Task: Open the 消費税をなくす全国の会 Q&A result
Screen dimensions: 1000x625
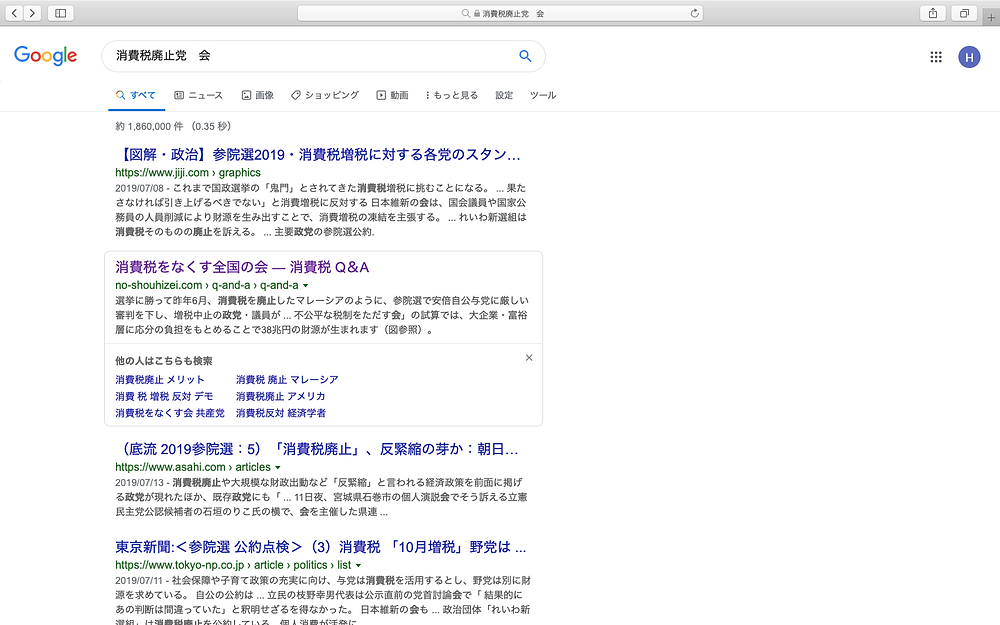Action: 242,267
